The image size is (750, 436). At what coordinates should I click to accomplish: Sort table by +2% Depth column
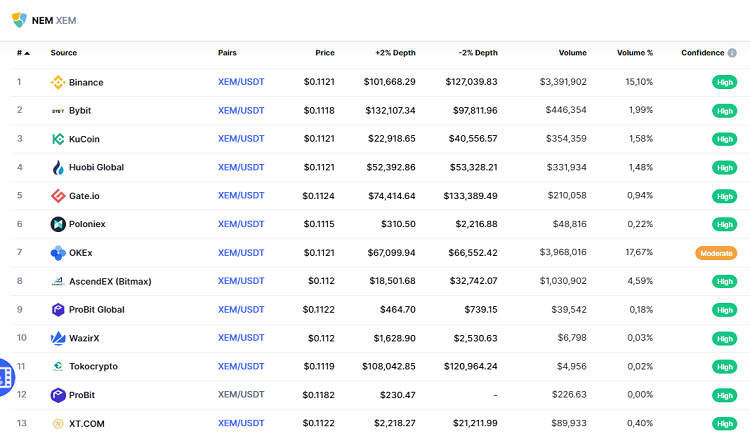tap(395, 53)
